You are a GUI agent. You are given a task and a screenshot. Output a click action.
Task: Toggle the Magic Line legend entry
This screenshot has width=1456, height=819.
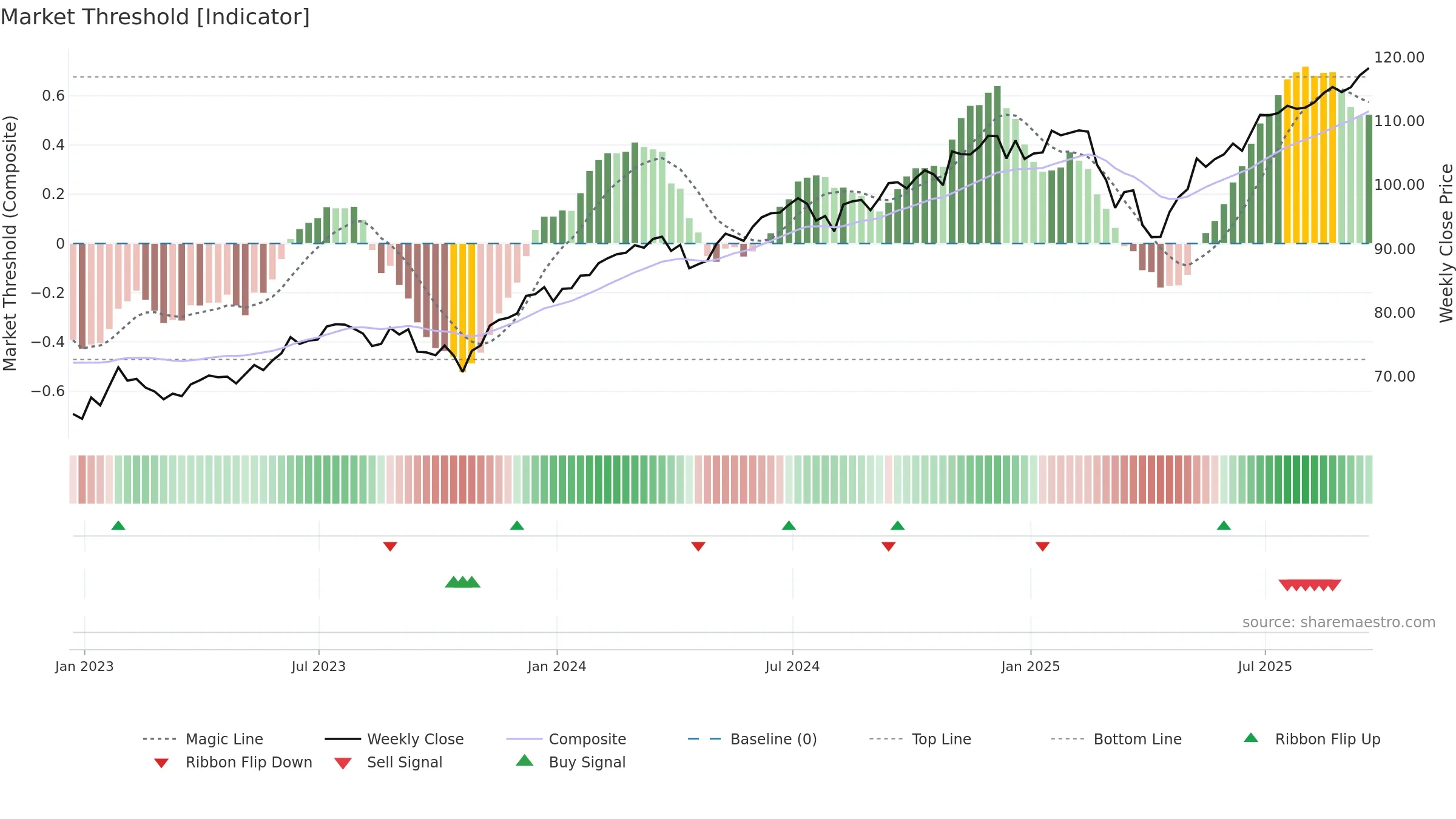coord(203,739)
